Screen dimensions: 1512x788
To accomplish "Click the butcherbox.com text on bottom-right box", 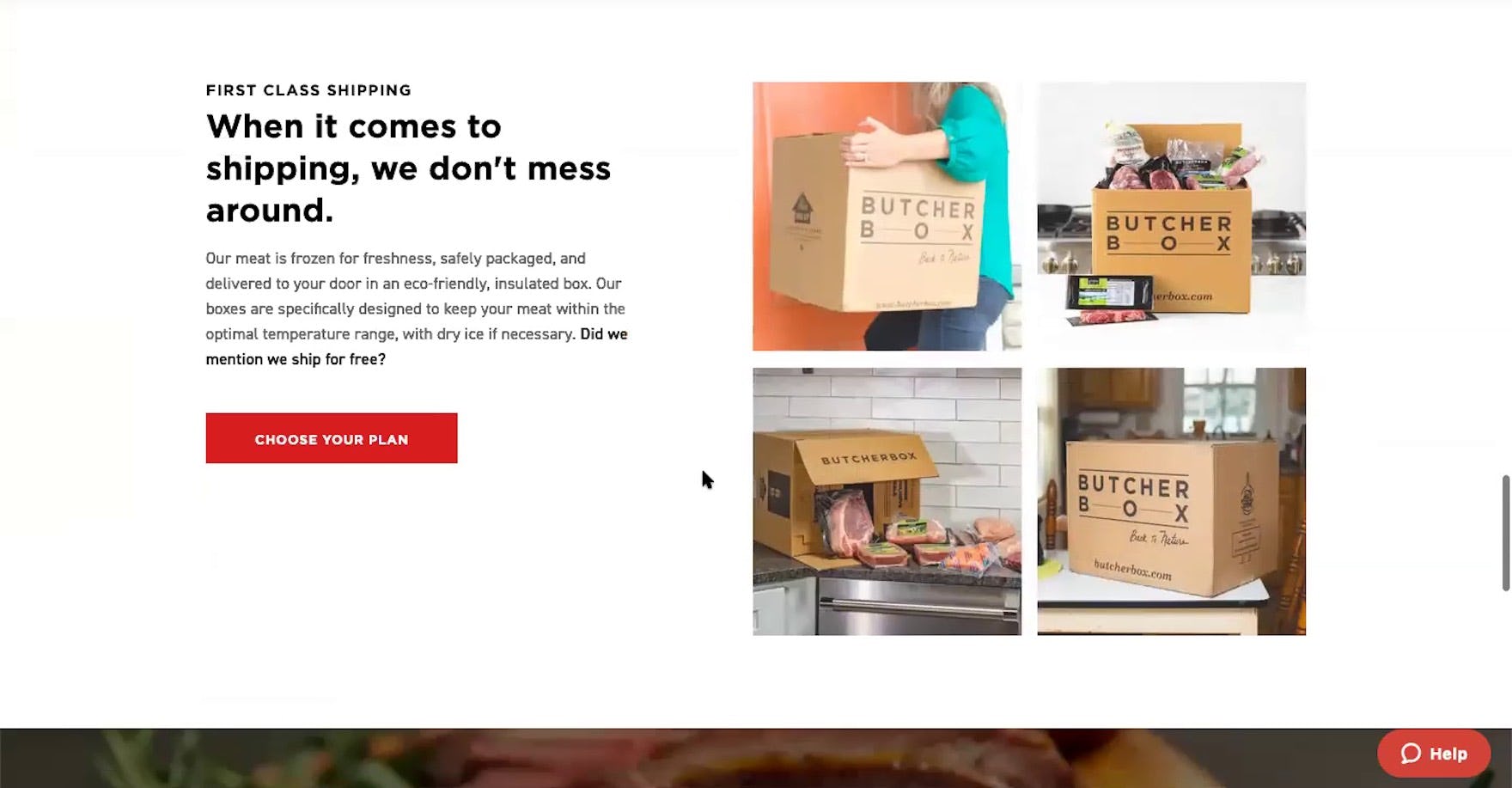I will coord(1132,569).
